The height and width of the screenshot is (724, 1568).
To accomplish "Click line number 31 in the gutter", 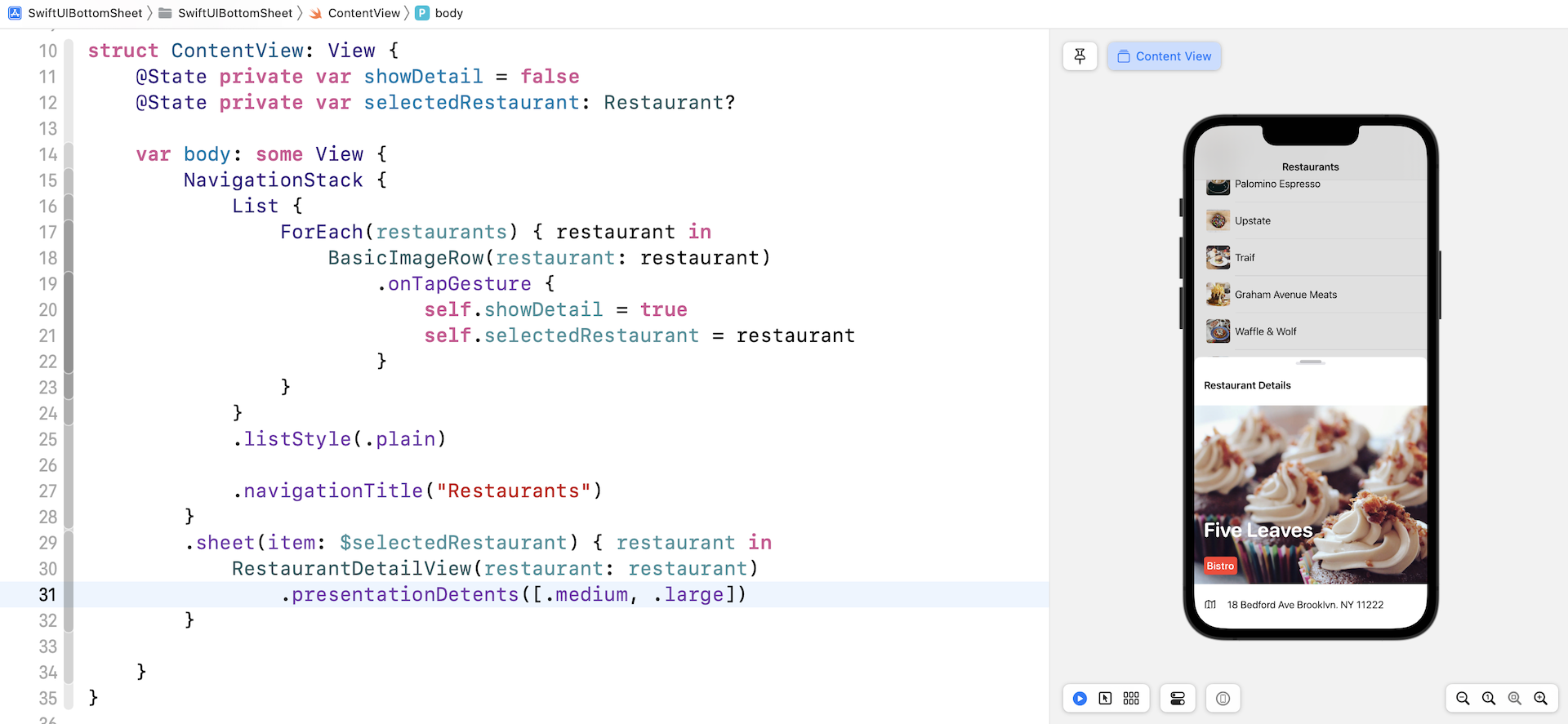I will (48, 595).
